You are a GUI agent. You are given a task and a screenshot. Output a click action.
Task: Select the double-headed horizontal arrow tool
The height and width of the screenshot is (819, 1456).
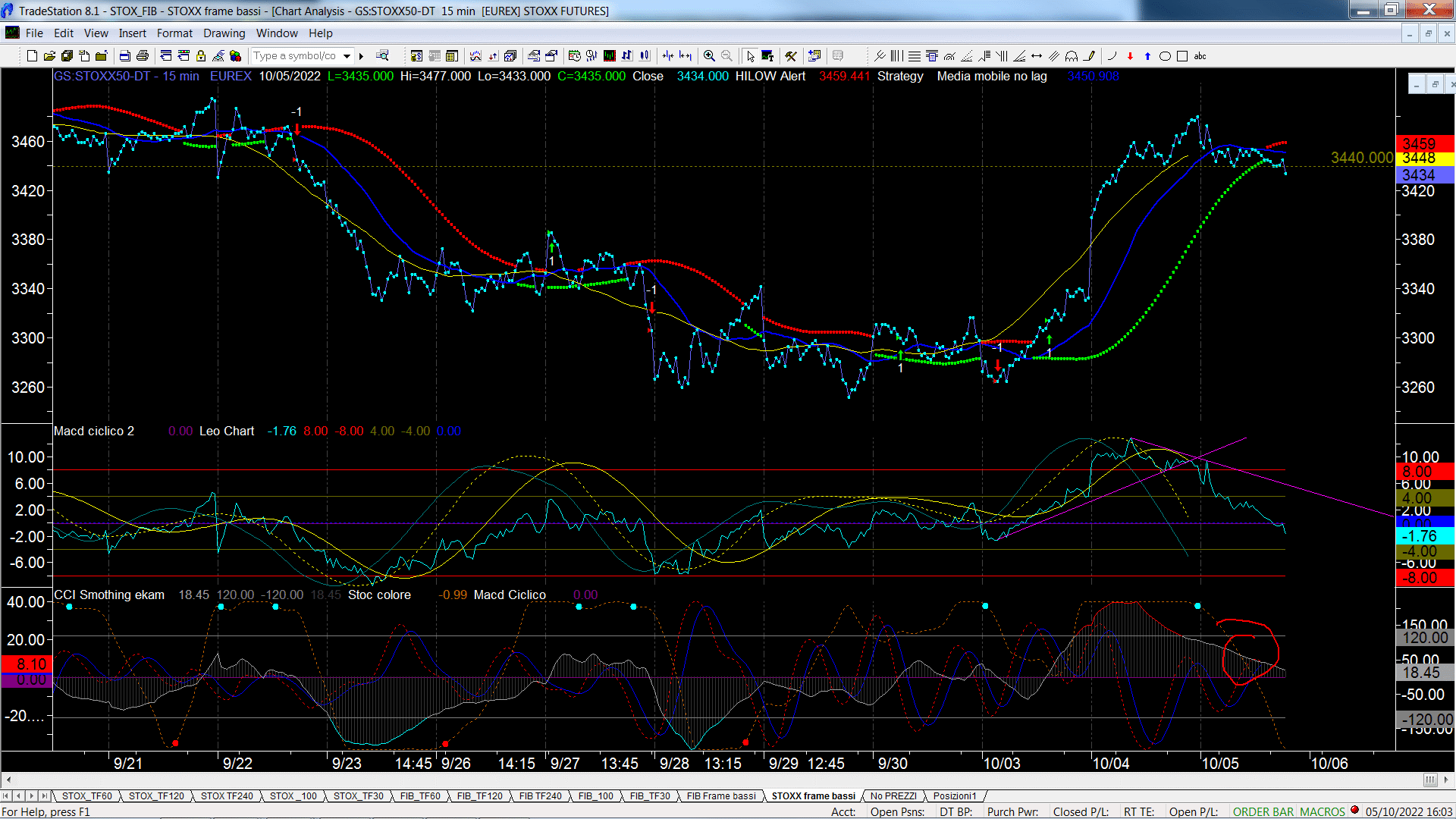[x=1037, y=56]
